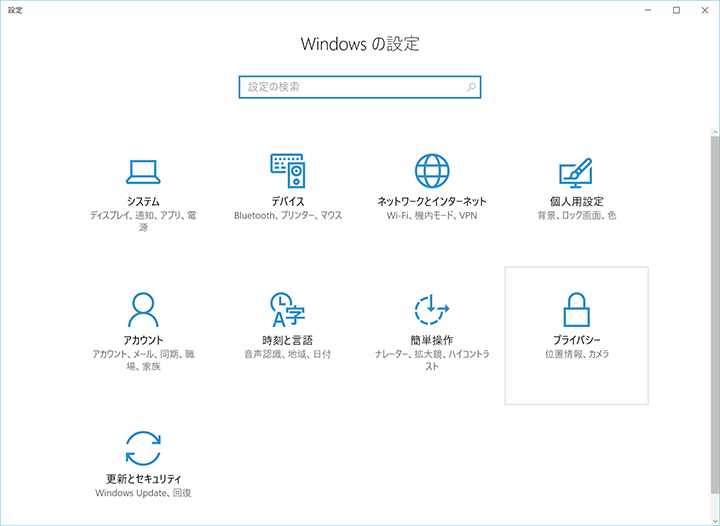Click the 時刻と言語 label
The image size is (720, 526).
coord(287,340)
